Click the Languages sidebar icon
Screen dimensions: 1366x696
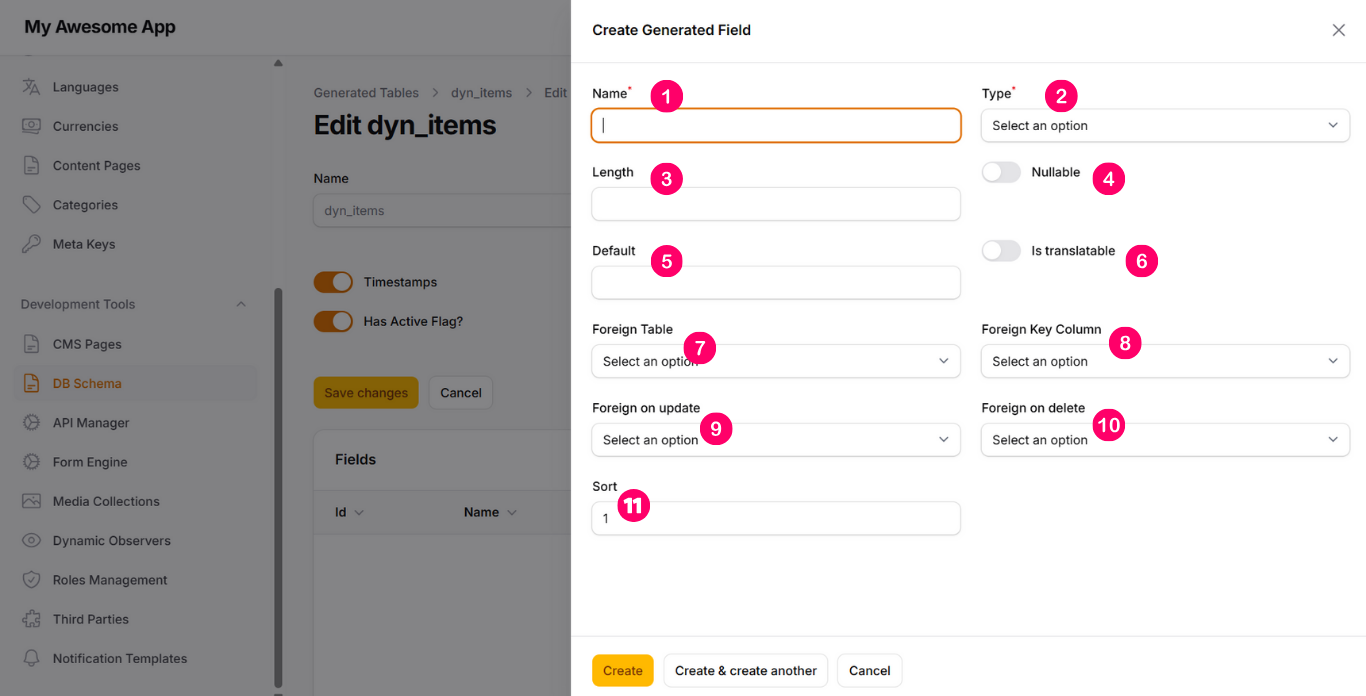(31, 87)
